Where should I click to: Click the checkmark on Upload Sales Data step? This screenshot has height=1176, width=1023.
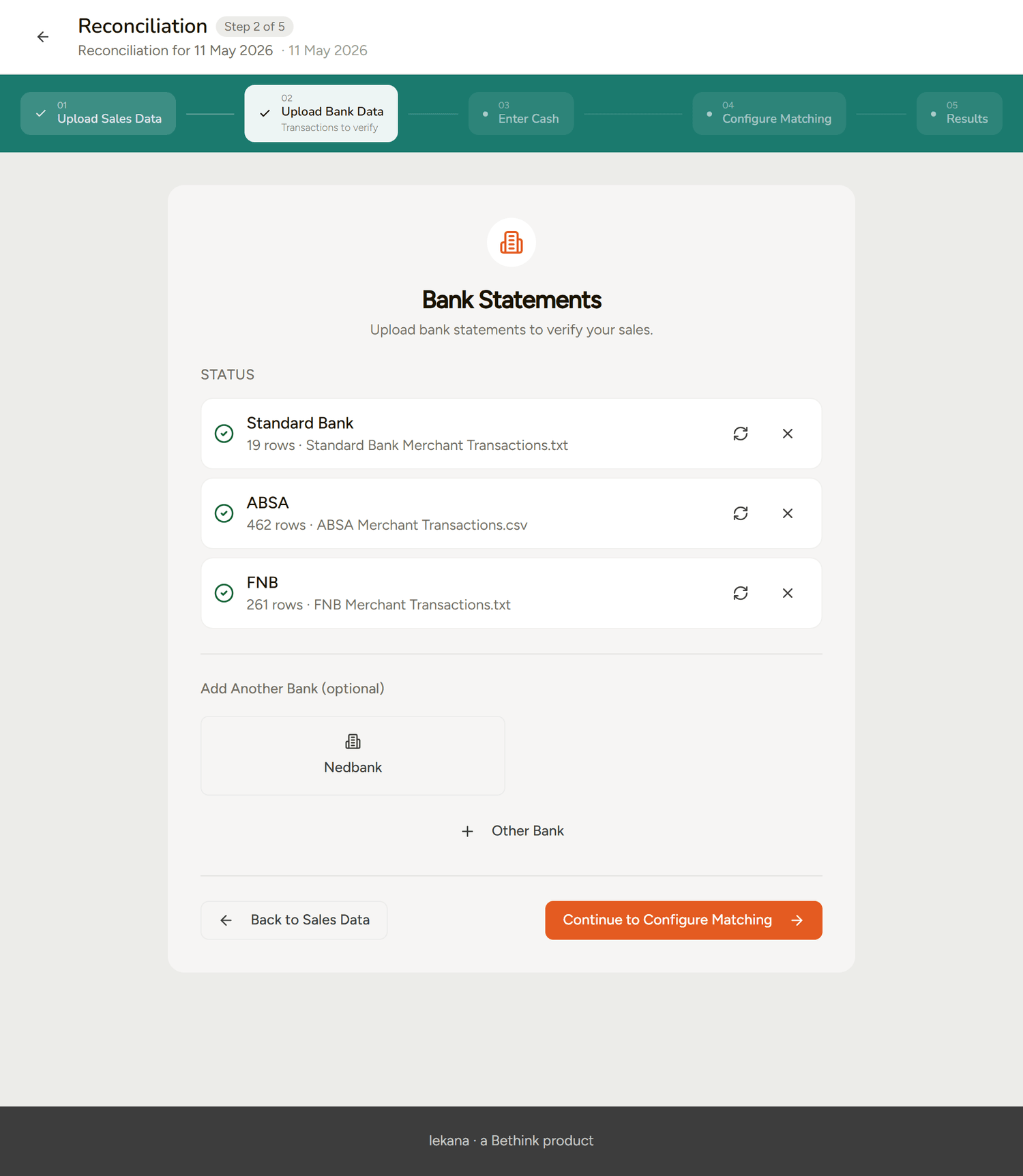pos(41,113)
